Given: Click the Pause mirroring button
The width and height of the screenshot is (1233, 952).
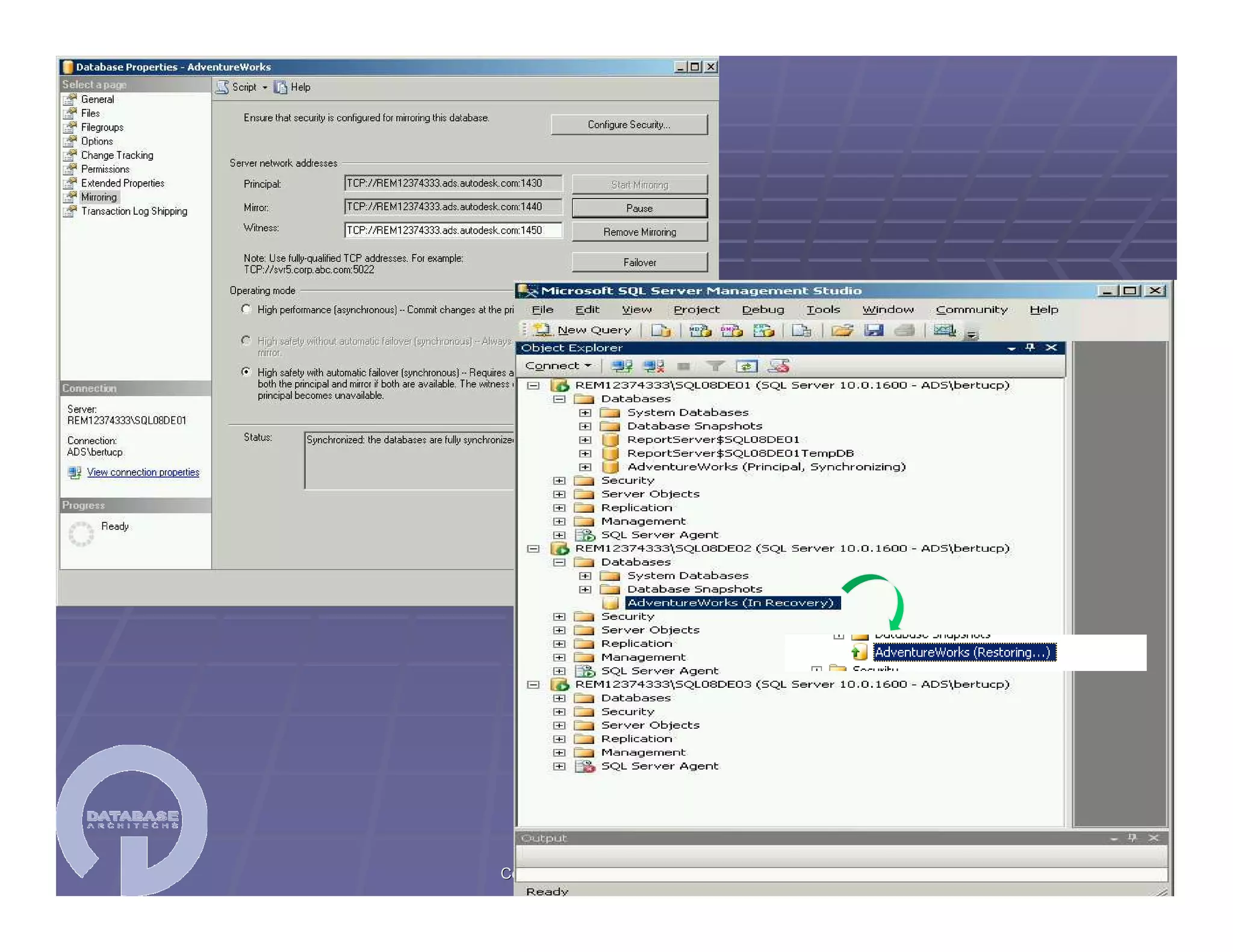Looking at the screenshot, I should (x=639, y=208).
